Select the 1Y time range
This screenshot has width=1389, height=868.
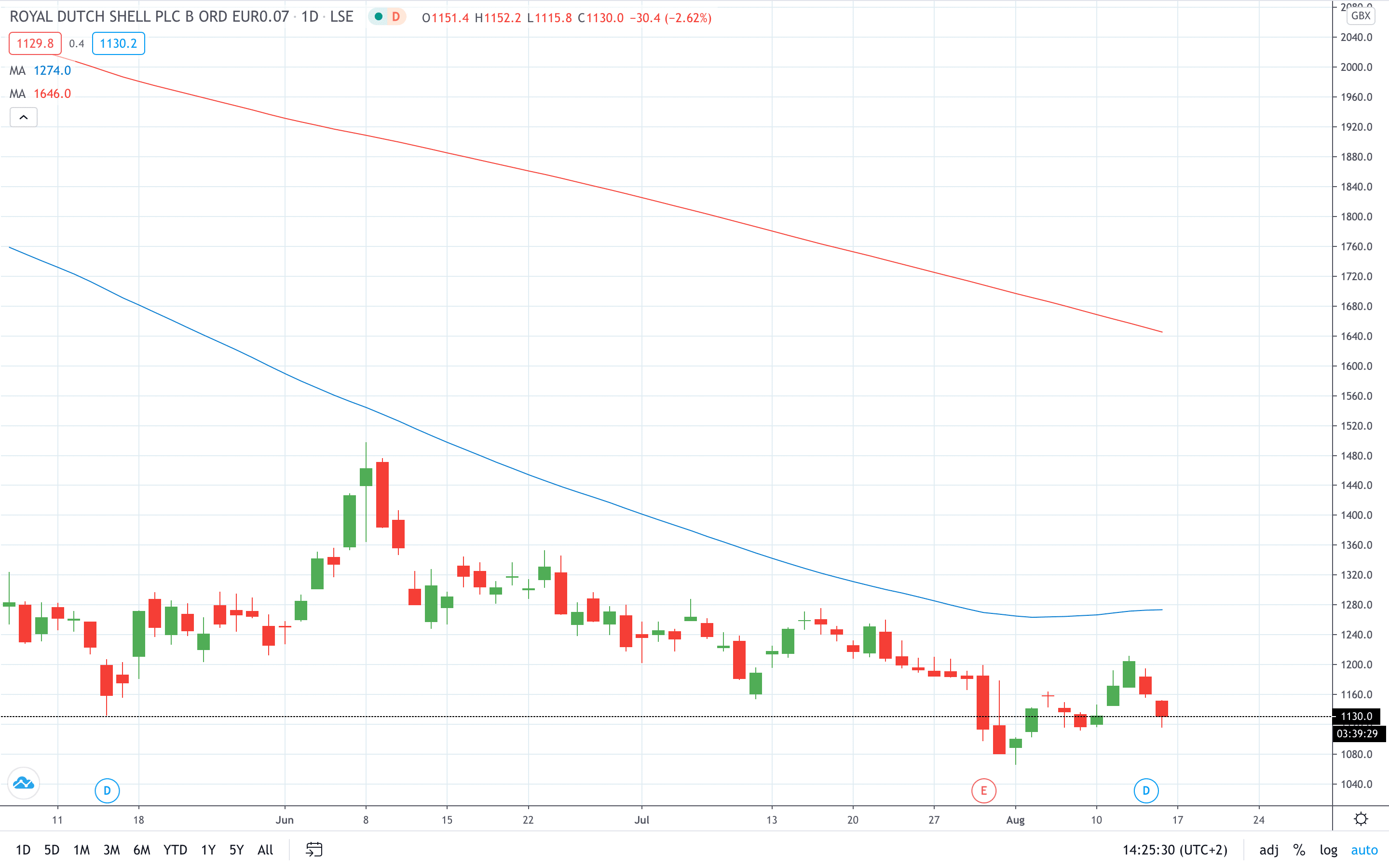(x=208, y=850)
